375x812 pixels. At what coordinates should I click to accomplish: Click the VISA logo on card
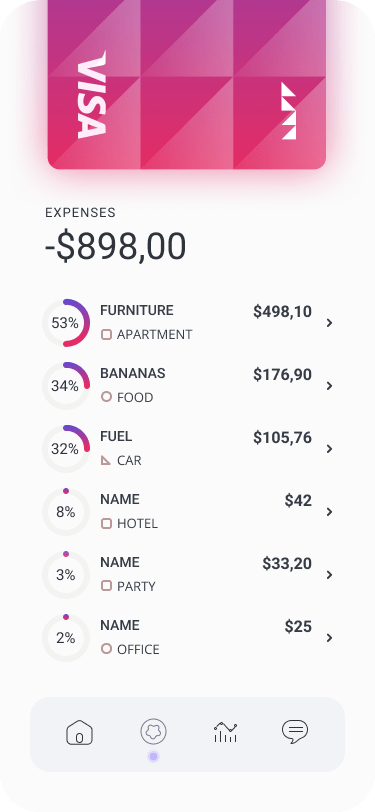(92, 95)
